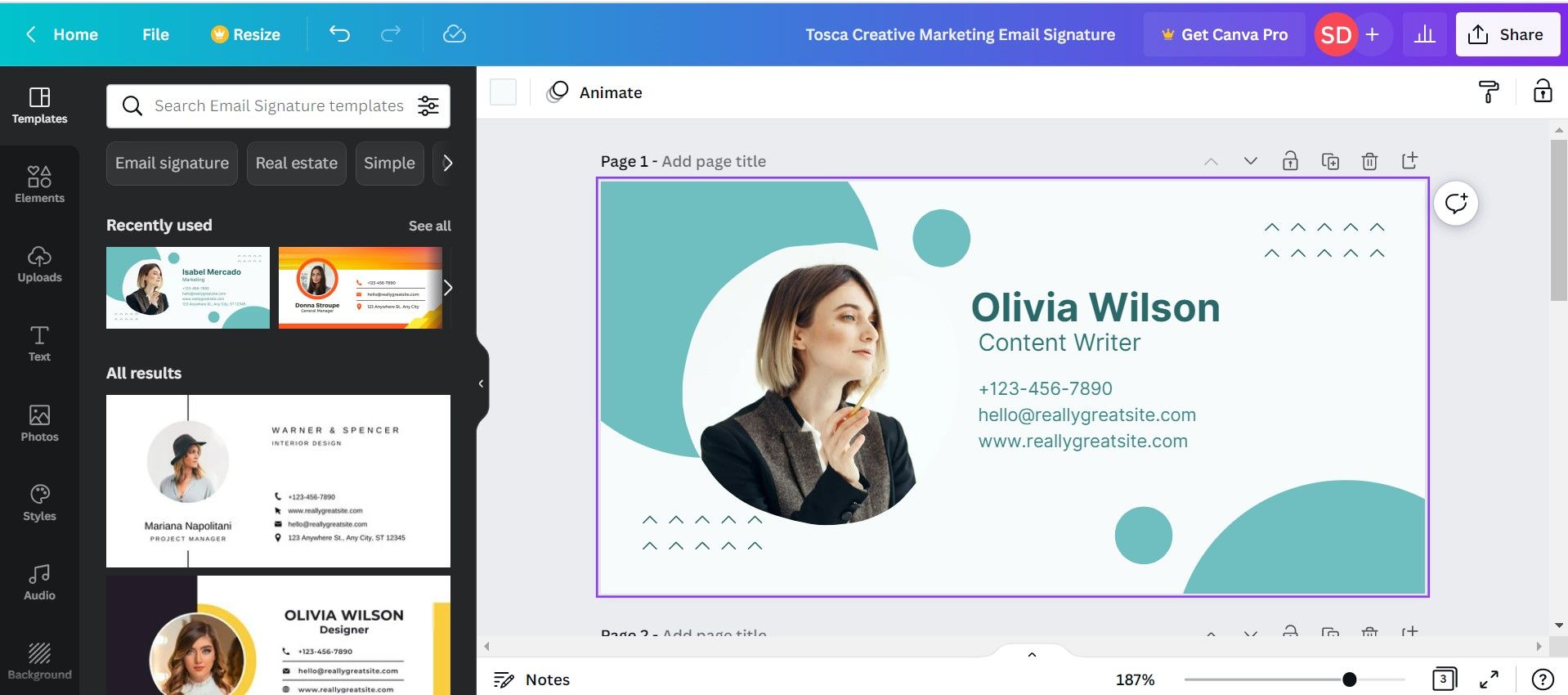The image size is (1568, 695).
Task: Select the phone number +123-456-7890 text
Action: point(1045,388)
